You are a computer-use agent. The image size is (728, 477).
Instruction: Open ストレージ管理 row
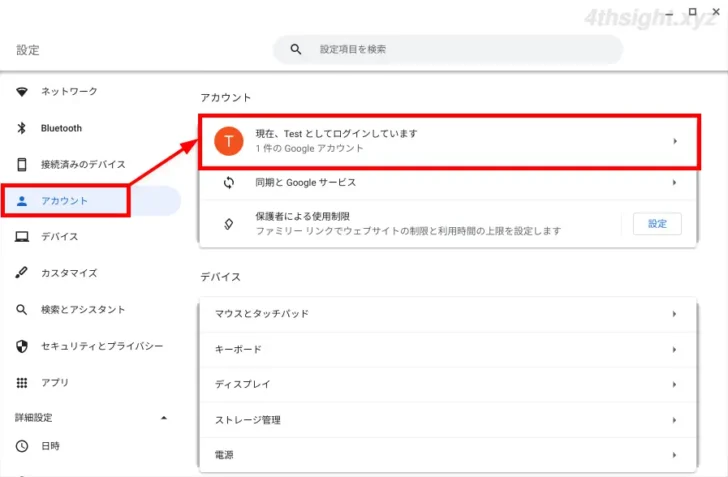click(449, 420)
